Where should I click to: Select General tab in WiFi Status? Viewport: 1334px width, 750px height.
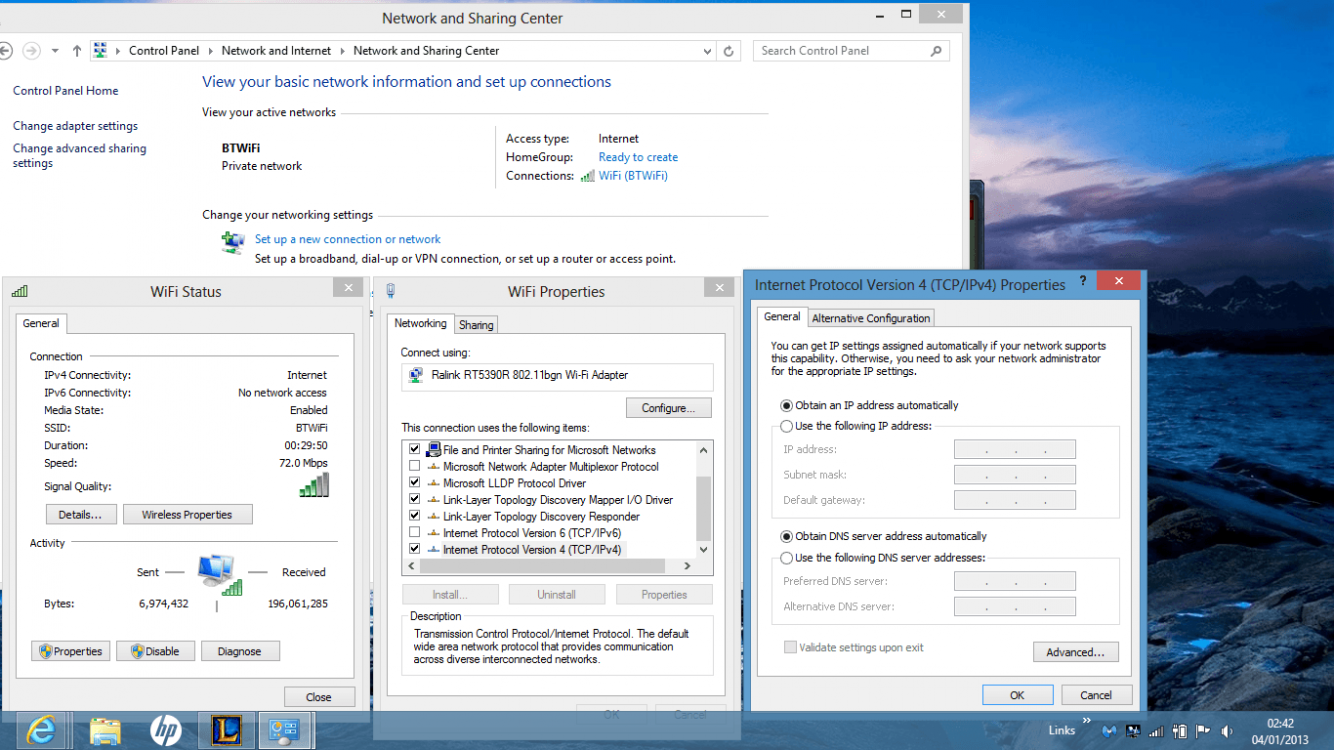pos(41,324)
